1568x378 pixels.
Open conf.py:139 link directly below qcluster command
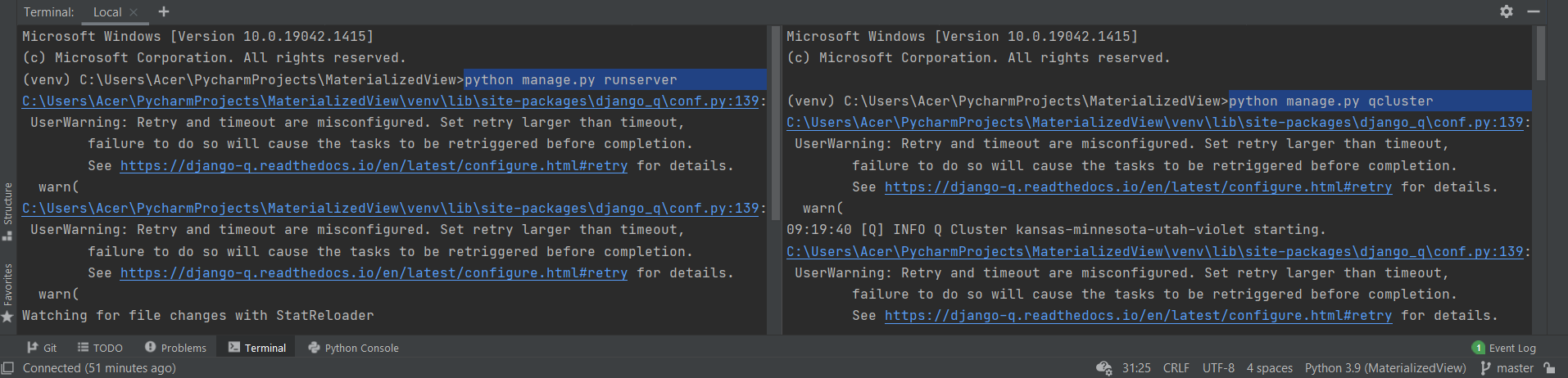click(x=1155, y=123)
